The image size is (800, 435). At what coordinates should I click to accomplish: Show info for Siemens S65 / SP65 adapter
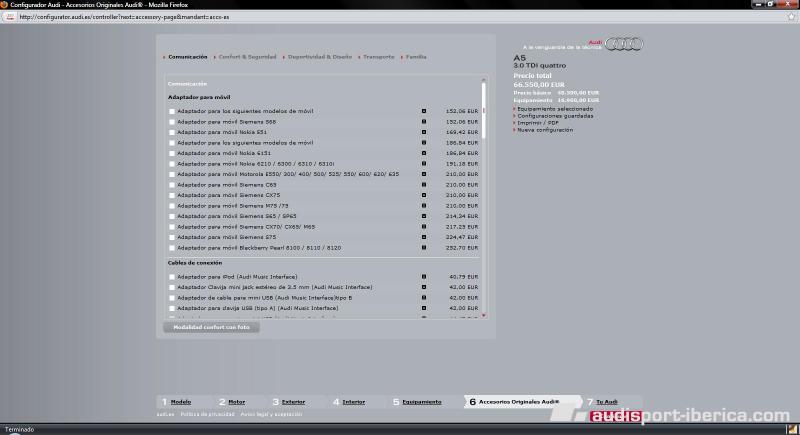click(423, 216)
